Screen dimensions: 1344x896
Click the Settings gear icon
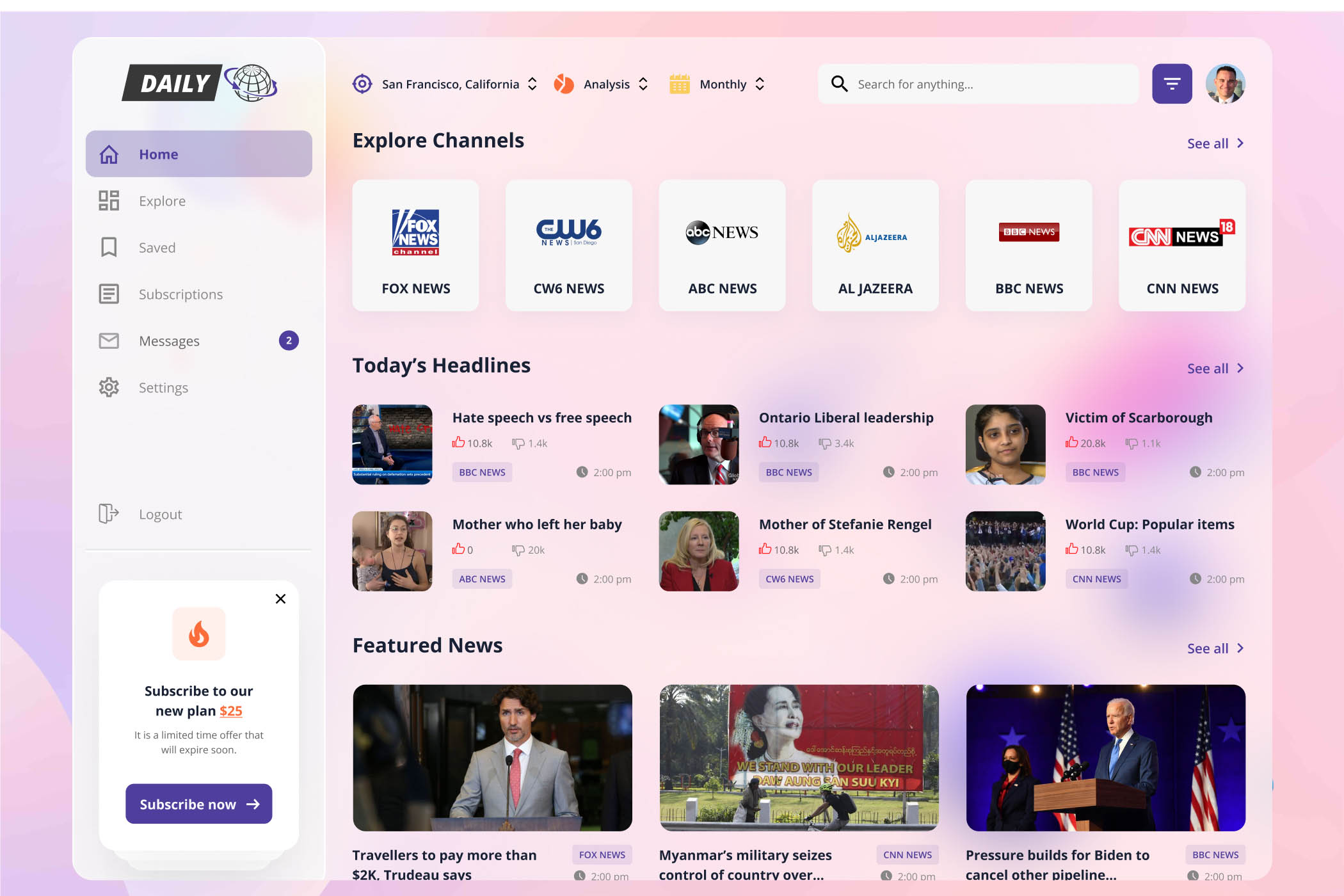109,387
